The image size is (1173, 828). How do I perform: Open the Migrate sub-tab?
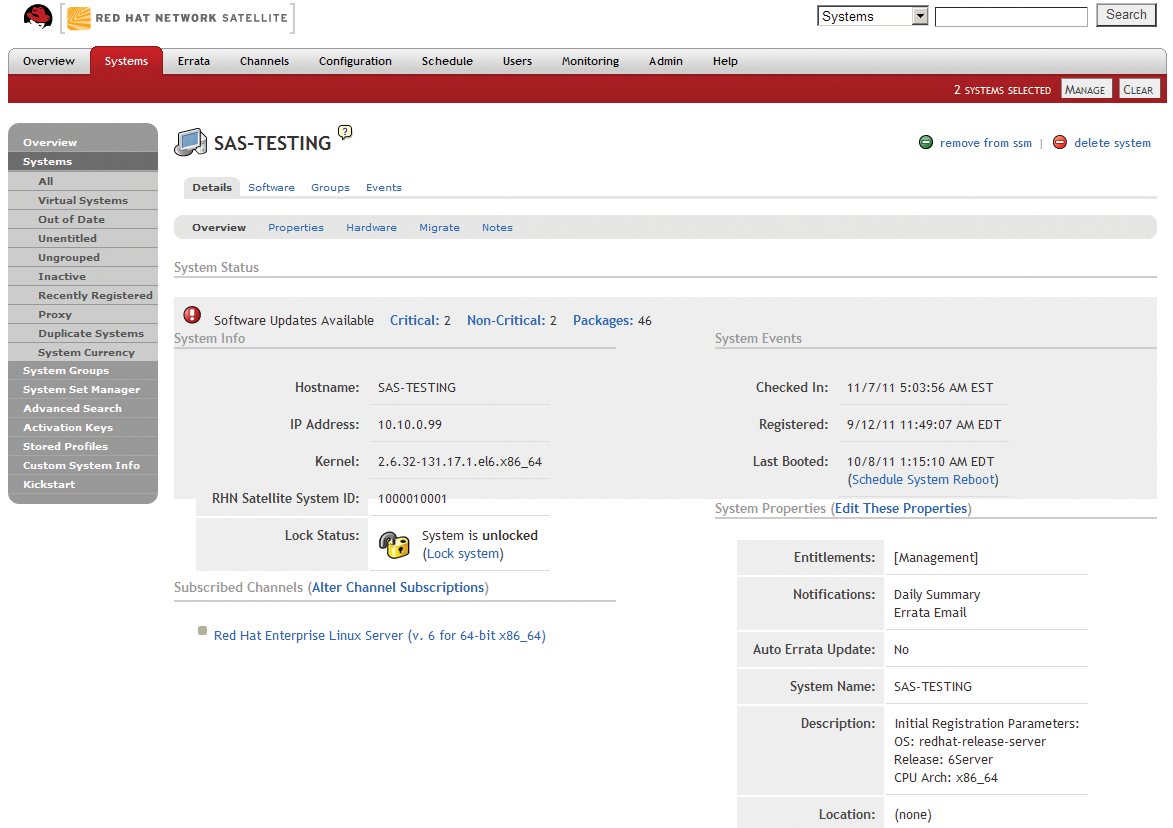coord(440,227)
